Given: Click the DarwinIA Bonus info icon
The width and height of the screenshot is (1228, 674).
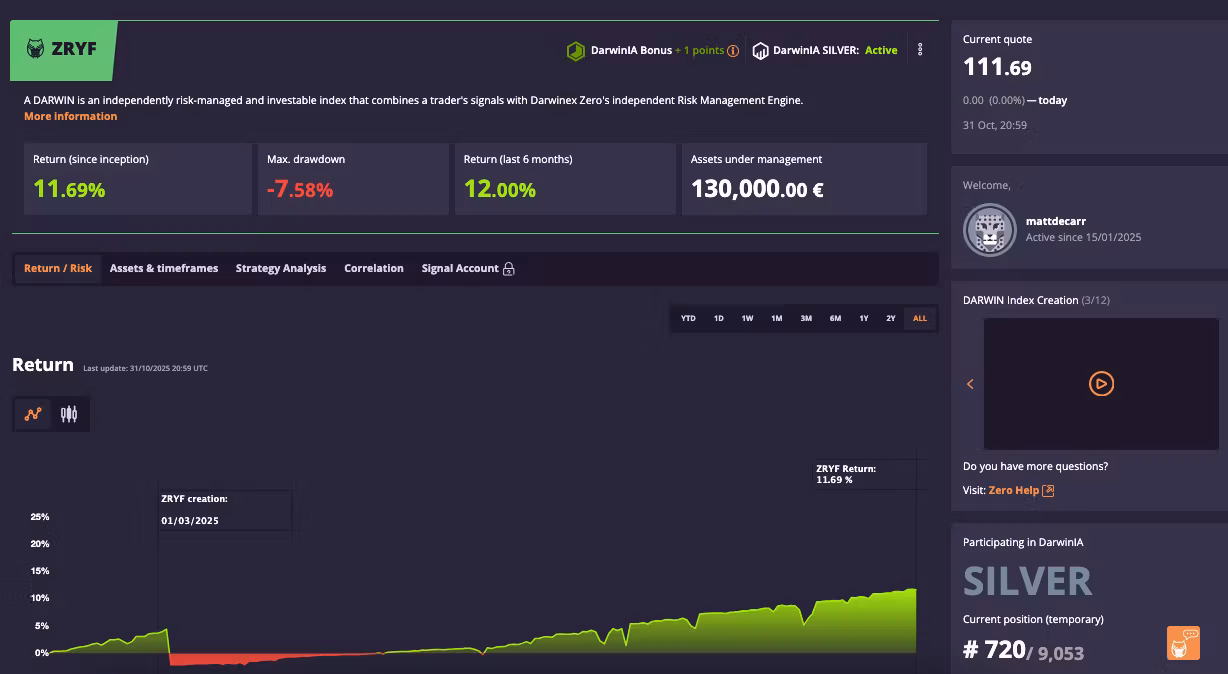Looking at the screenshot, I should (733, 51).
